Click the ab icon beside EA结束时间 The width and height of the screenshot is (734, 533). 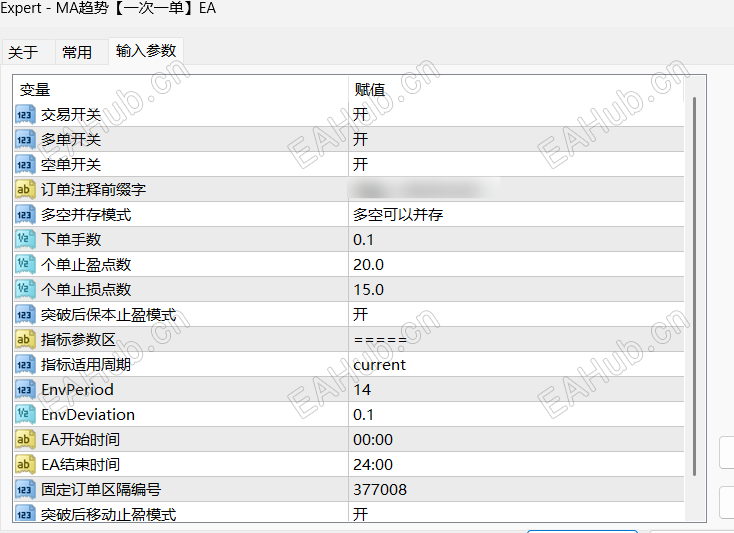pyautogui.click(x=25, y=465)
